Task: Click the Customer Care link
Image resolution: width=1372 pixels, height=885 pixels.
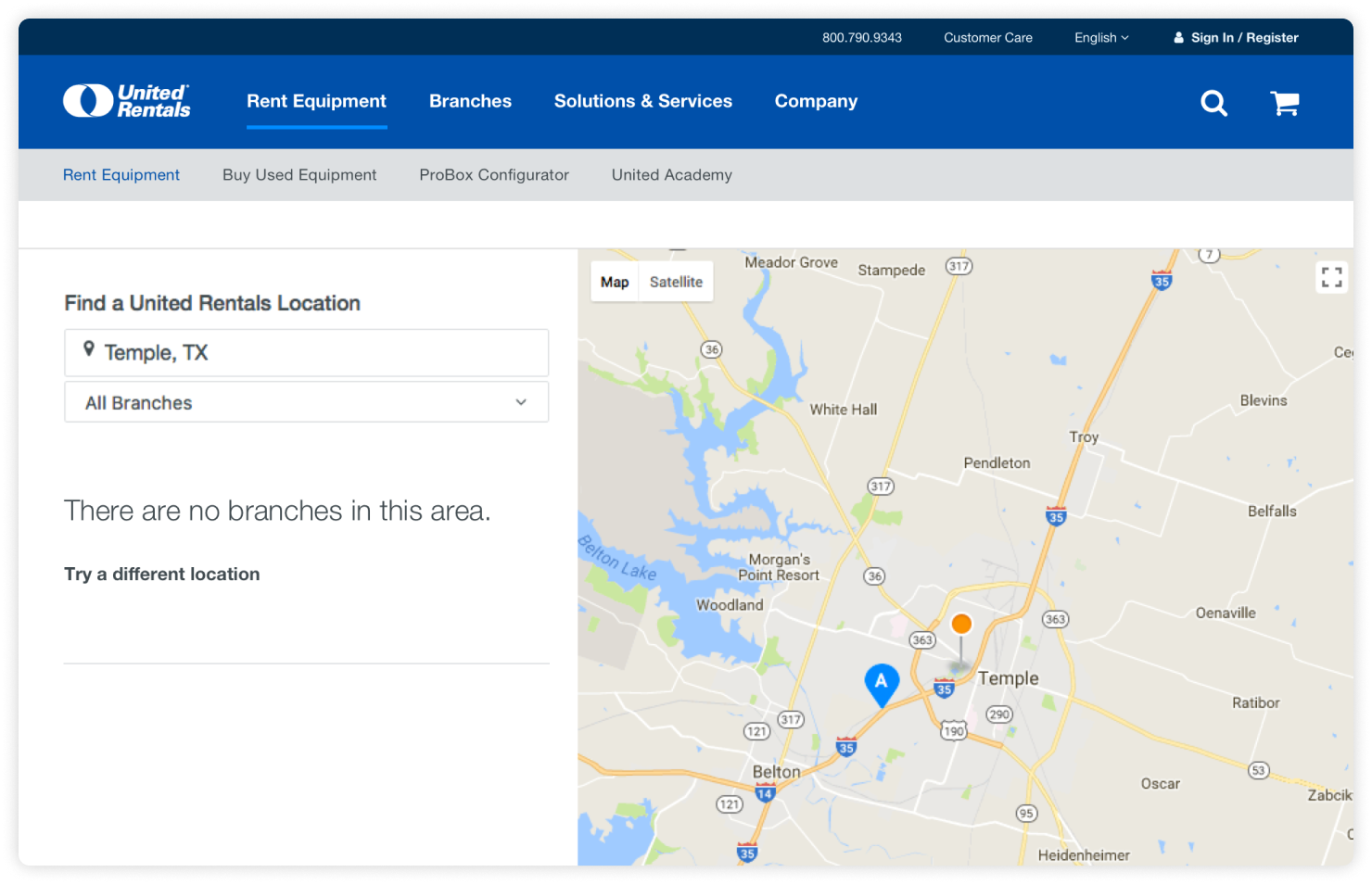Action: 987,38
